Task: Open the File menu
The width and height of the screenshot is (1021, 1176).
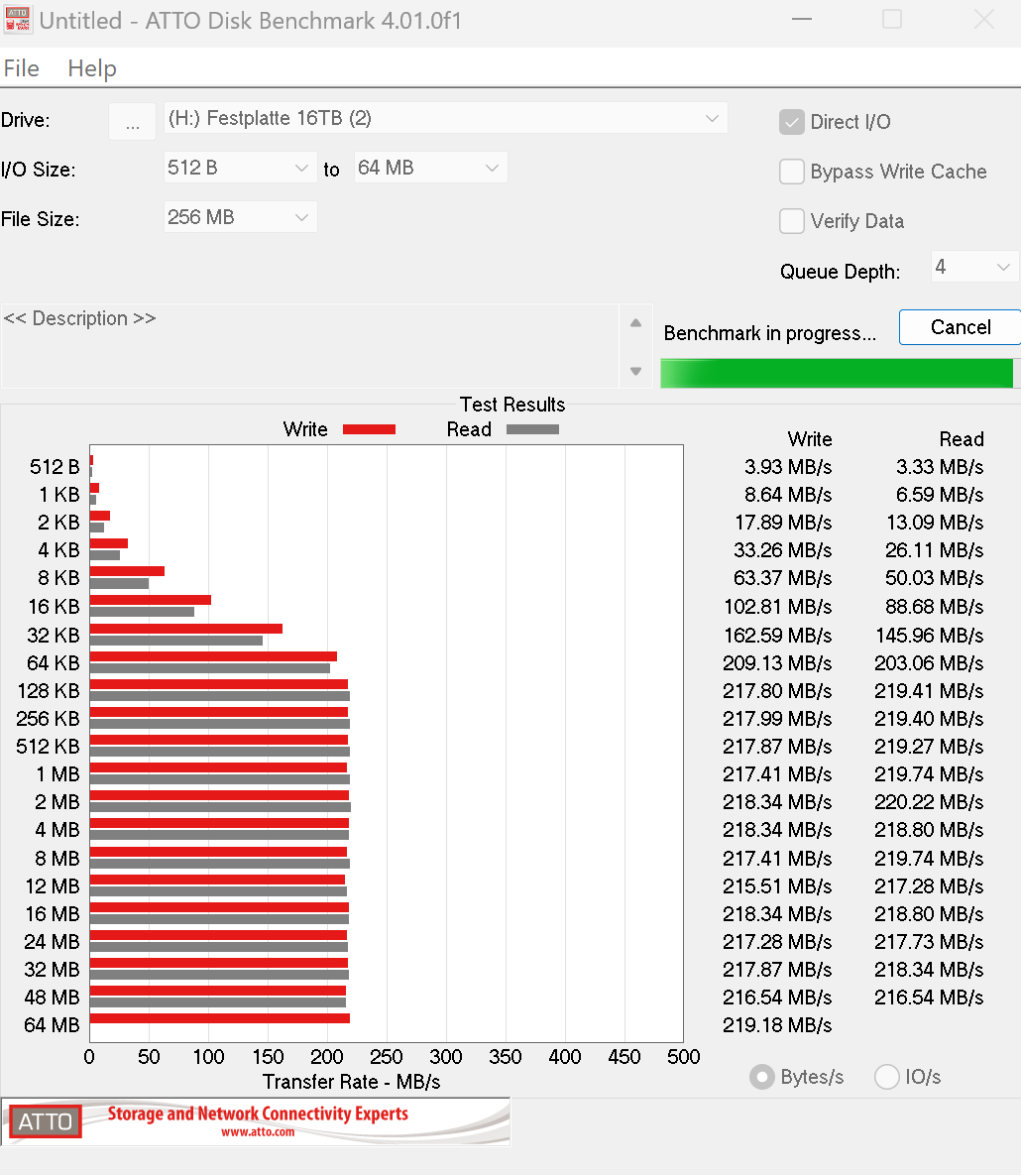Action: (x=21, y=68)
